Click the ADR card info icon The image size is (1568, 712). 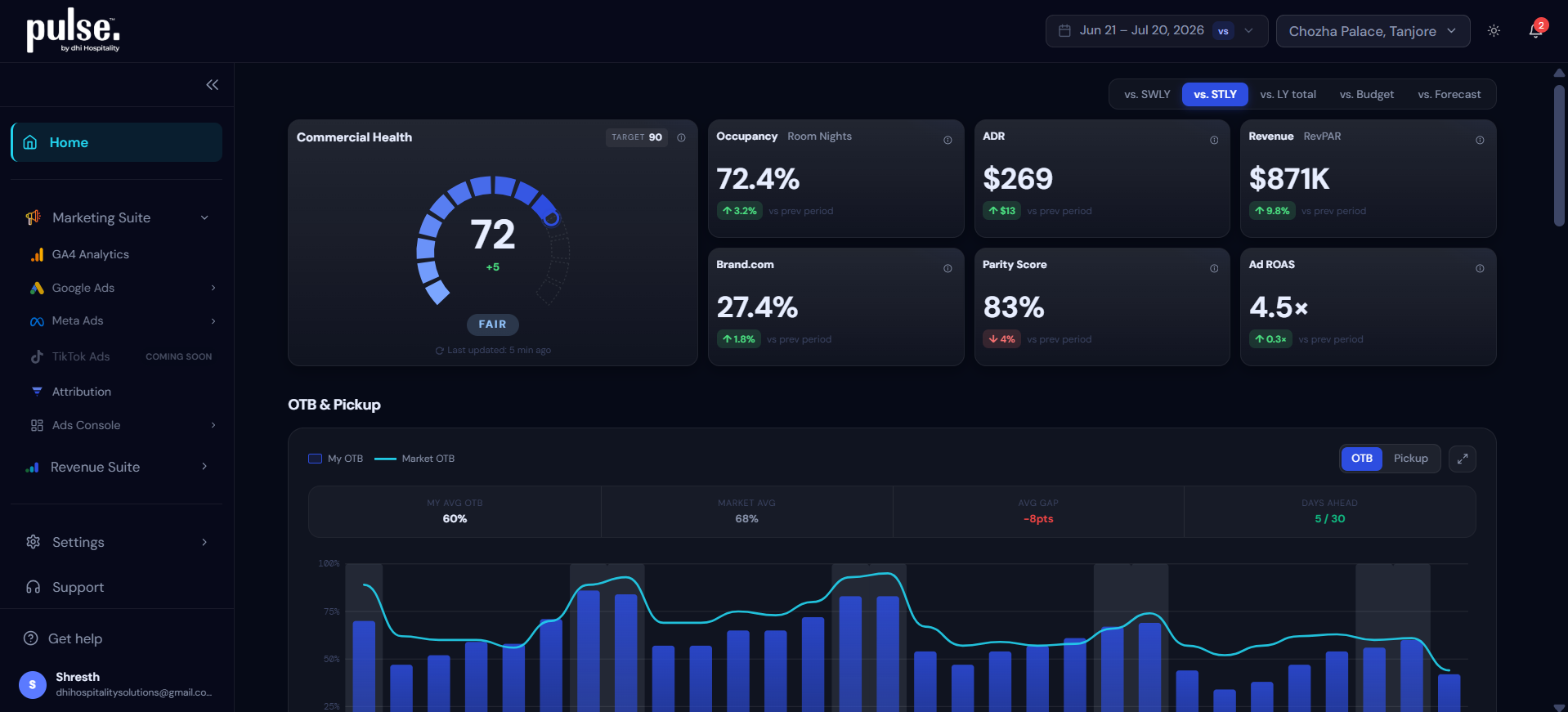pyautogui.click(x=1214, y=140)
